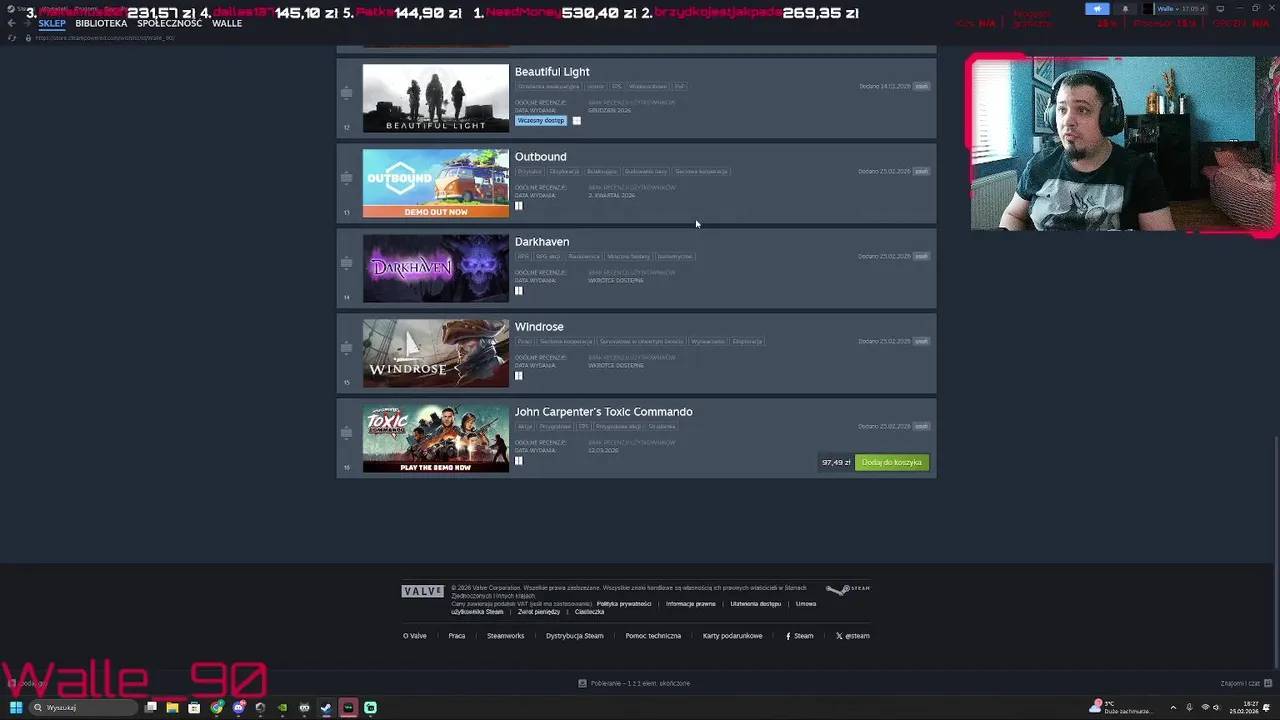The width and height of the screenshot is (1280, 720).
Task: Open the Polityka prywatności link
Action: pos(624,604)
